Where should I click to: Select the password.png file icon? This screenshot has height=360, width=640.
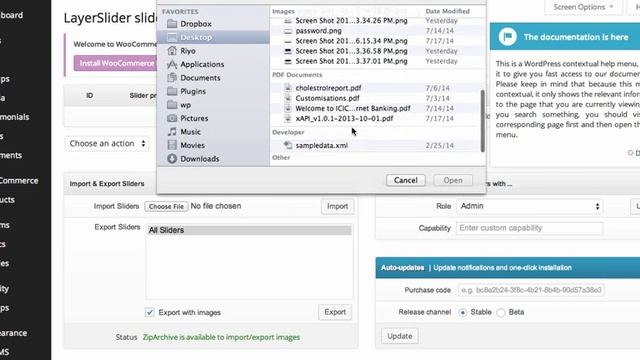pos(288,31)
